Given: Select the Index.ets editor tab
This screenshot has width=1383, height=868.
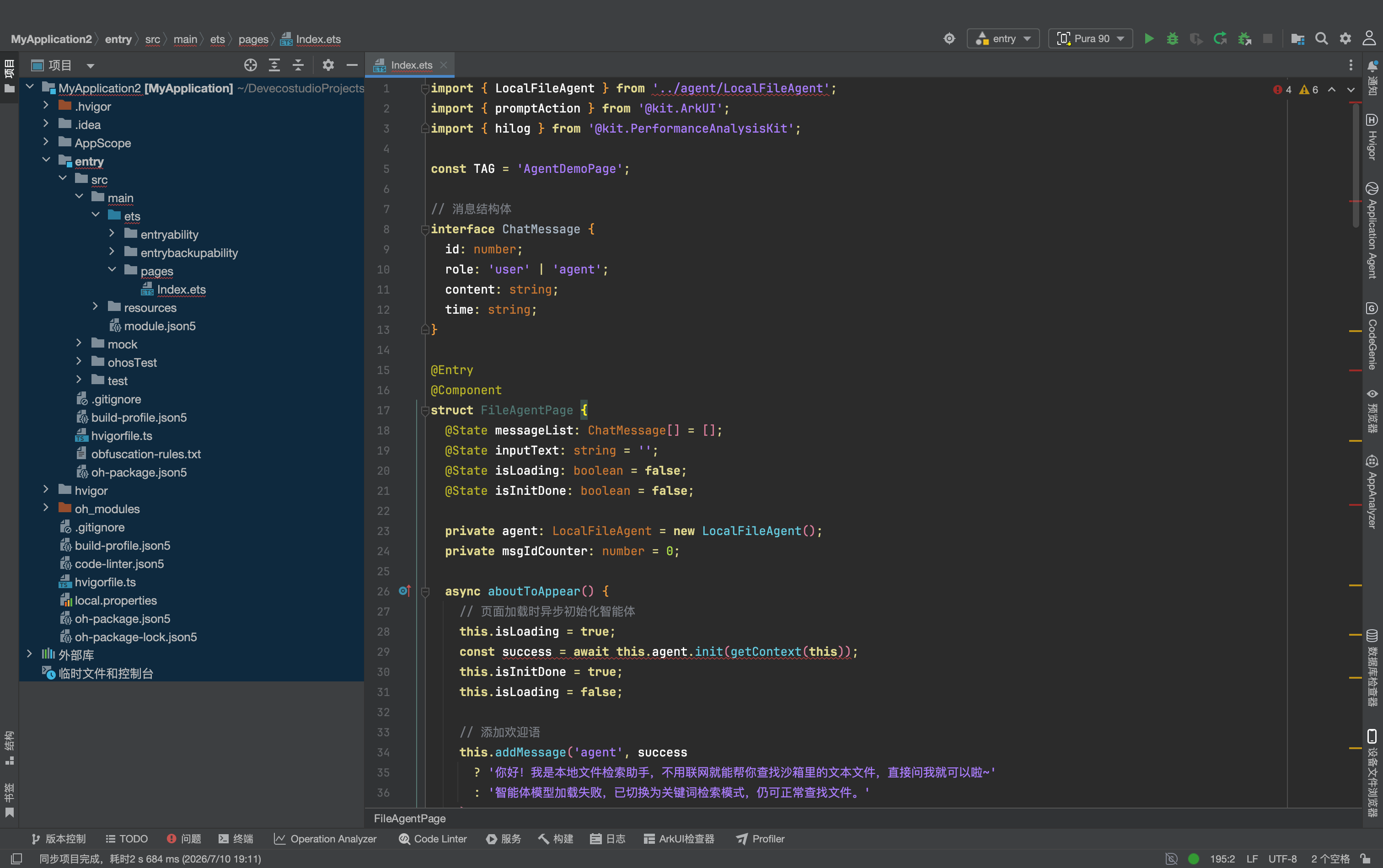Looking at the screenshot, I should tap(410, 65).
